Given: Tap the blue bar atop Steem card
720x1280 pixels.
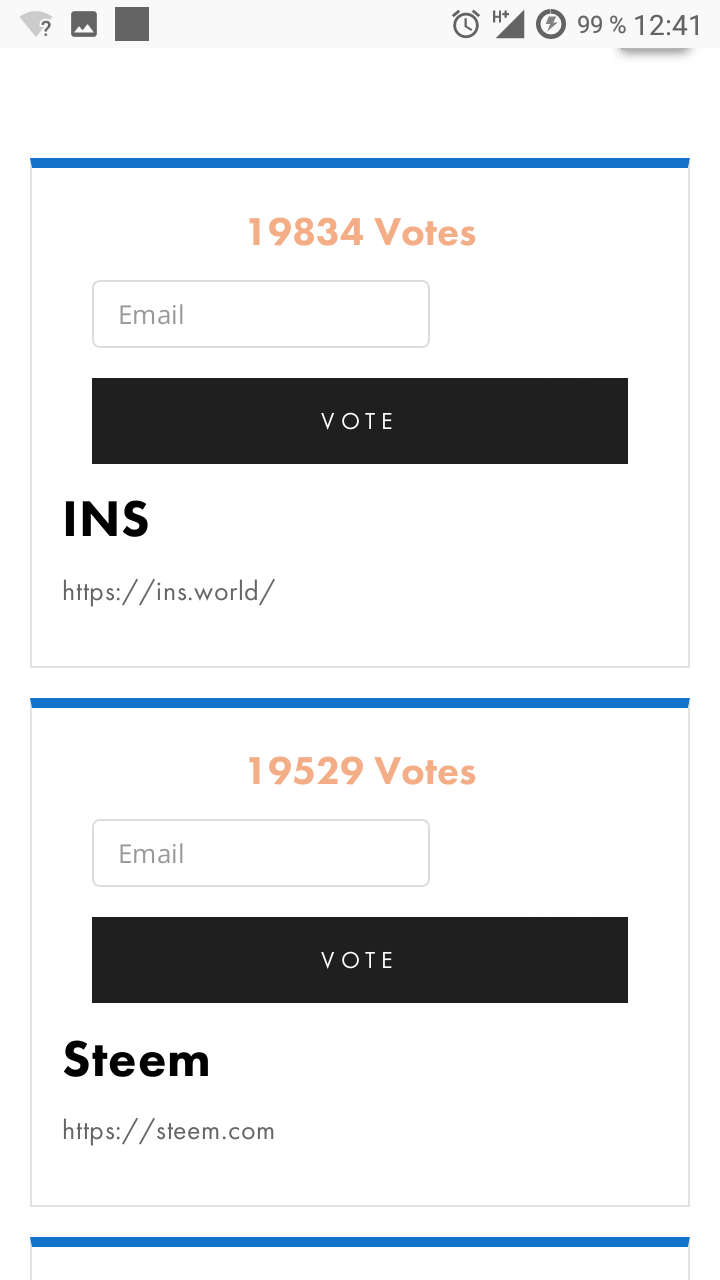Looking at the screenshot, I should coord(360,703).
